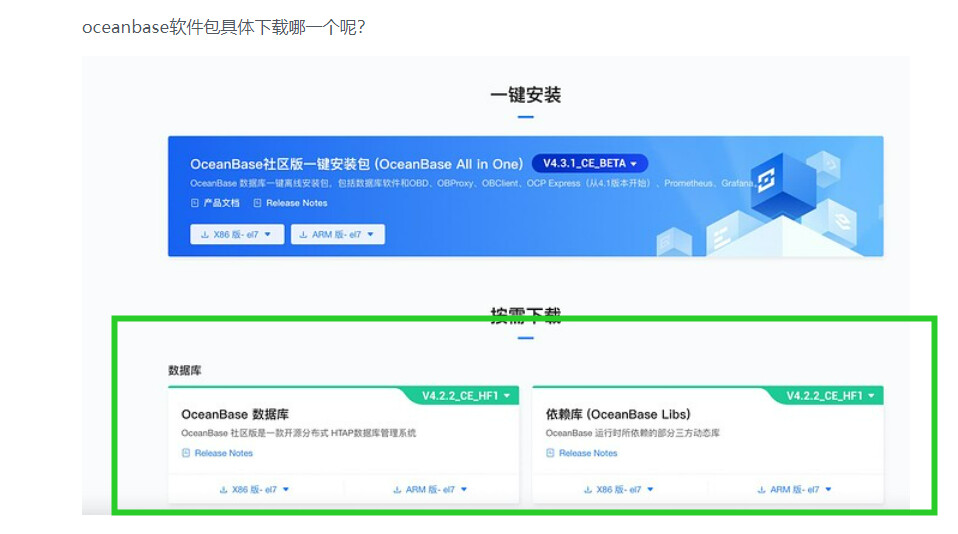Click the X86 el7 download in All in One banner
The image size is (958, 534).
click(237, 235)
